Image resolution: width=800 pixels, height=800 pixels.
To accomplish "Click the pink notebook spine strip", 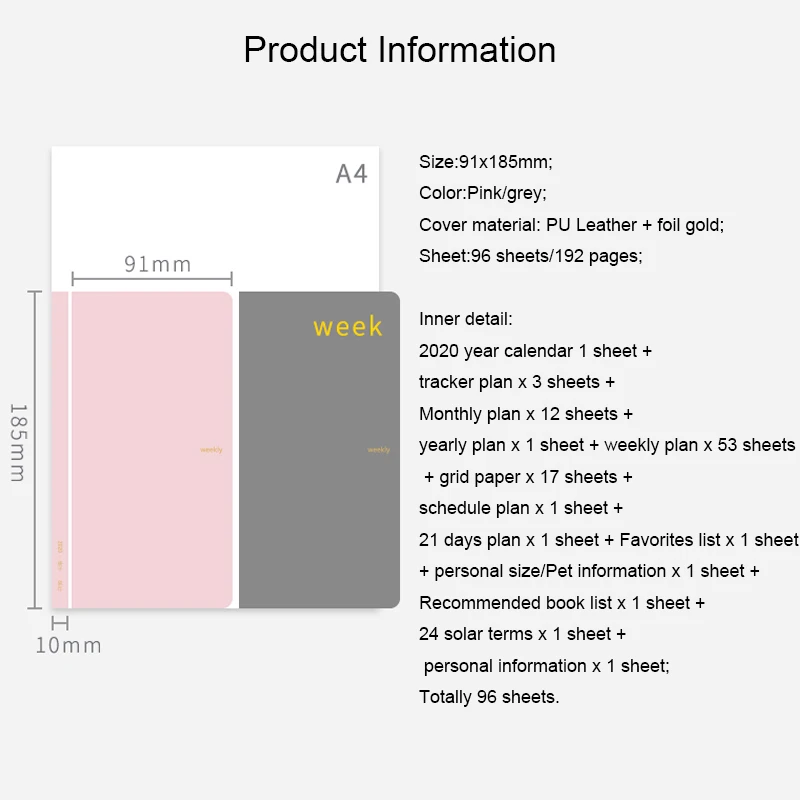I will coord(60,449).
